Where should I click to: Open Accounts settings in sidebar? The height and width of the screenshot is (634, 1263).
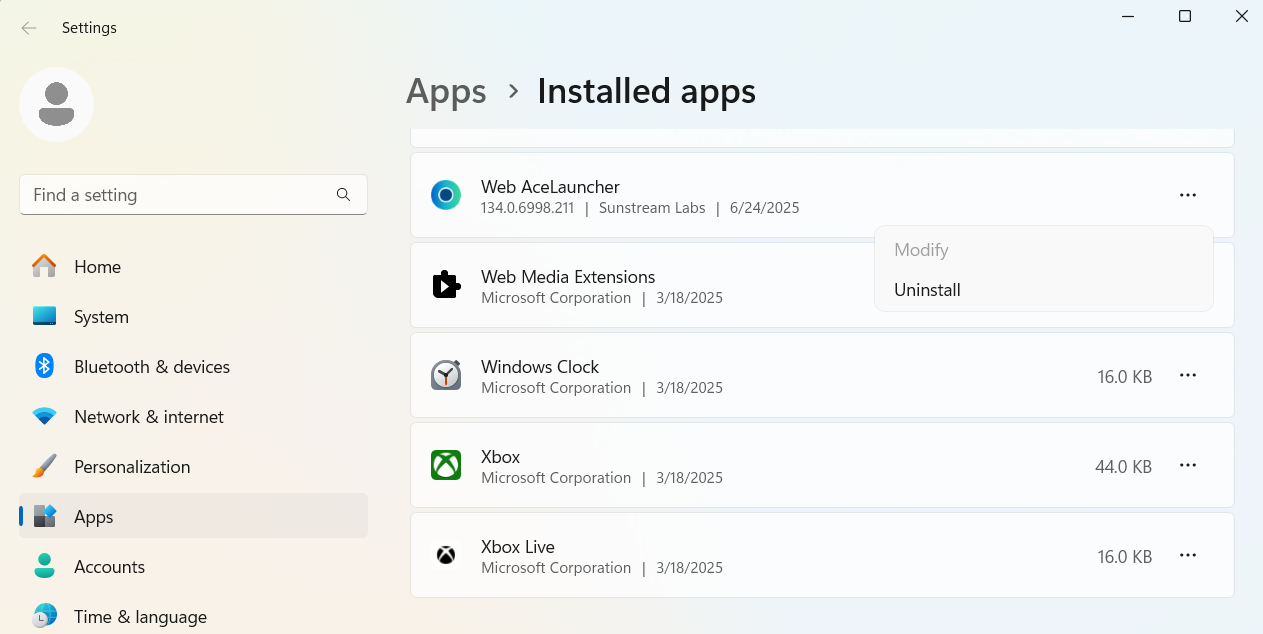click(109, 567)
